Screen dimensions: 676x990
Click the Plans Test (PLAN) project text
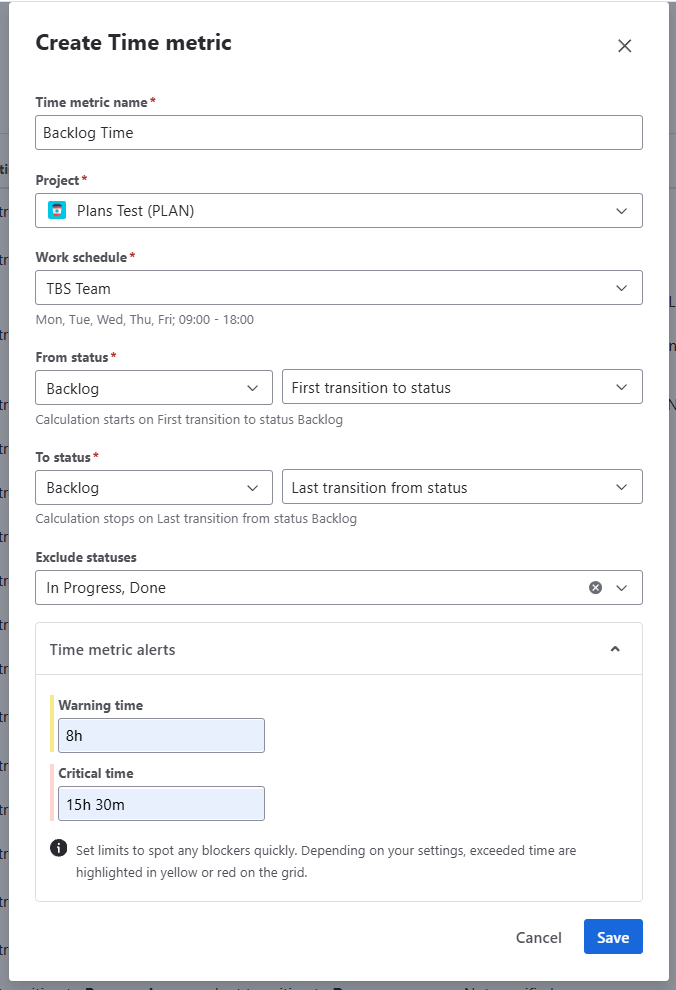pyautogui.click(x=136, y=211)
